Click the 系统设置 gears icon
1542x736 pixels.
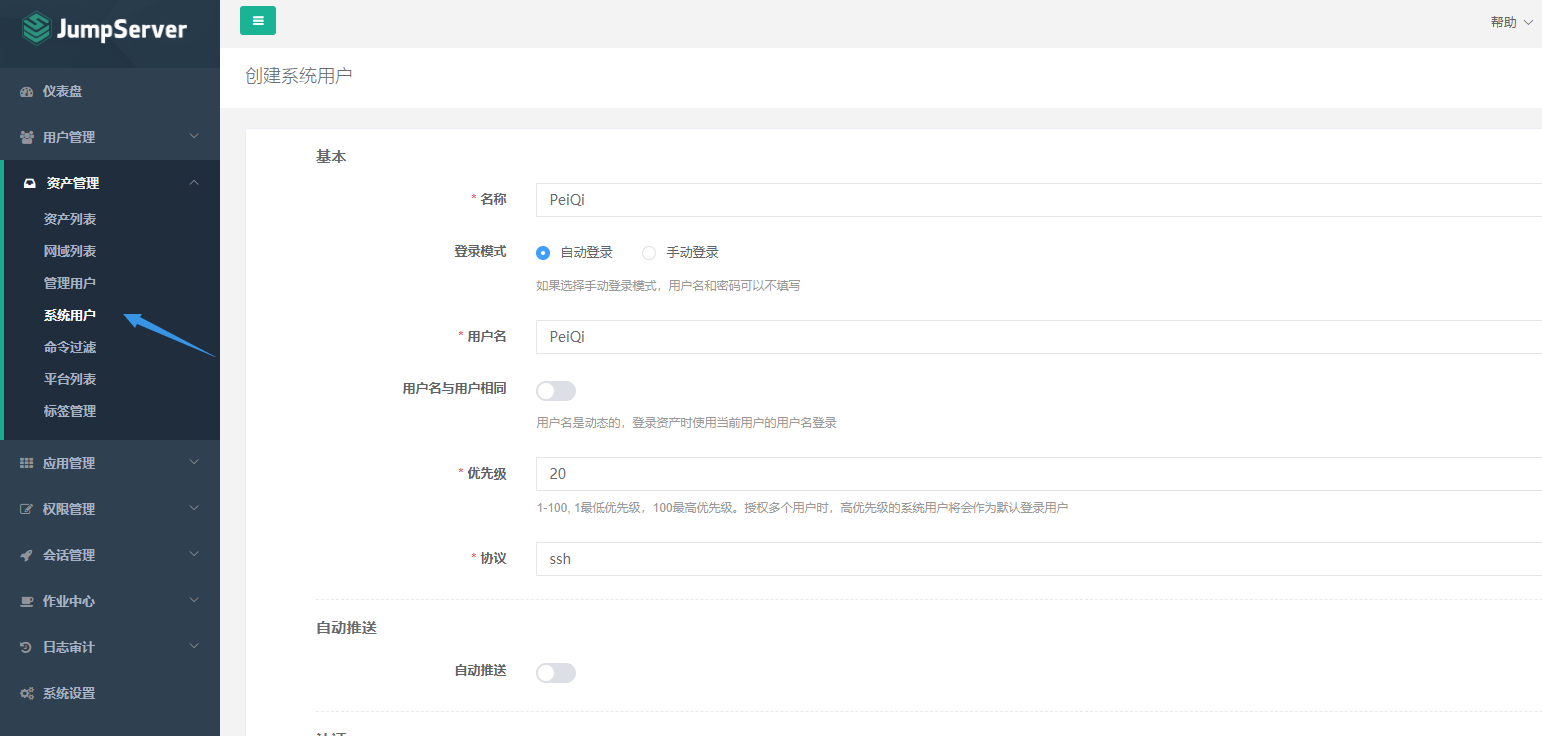[27, 693]
